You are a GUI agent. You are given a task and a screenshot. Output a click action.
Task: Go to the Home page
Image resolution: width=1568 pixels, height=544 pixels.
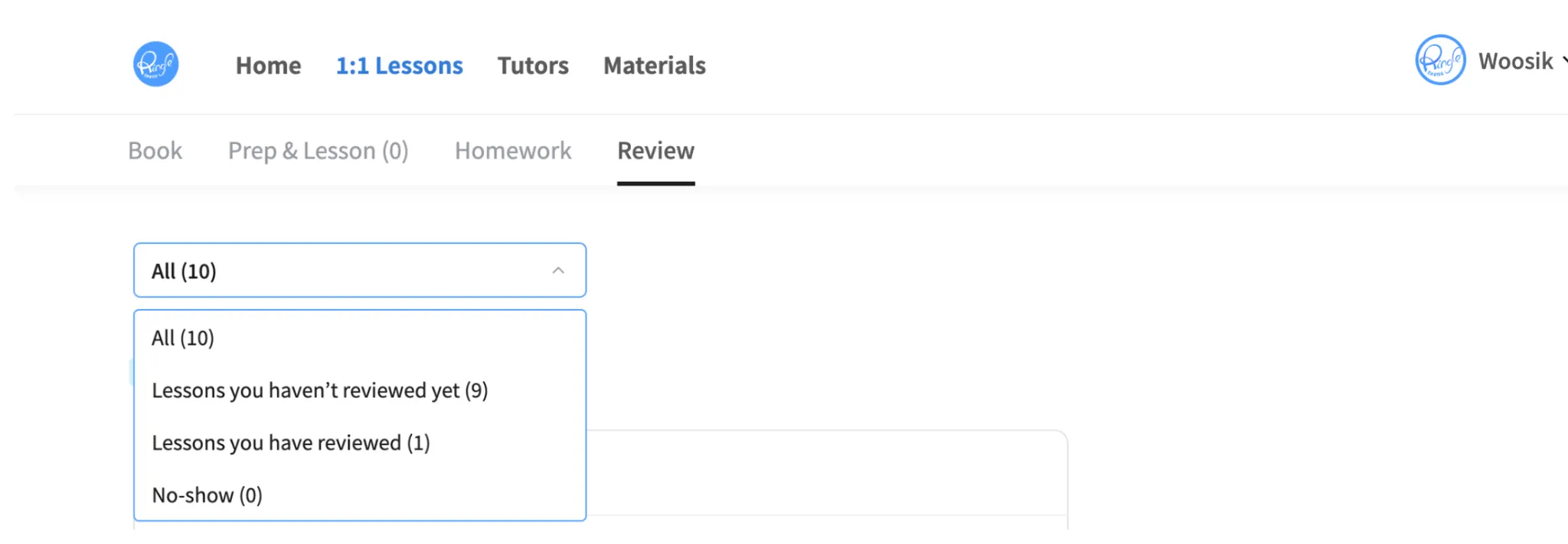[268, 66]
